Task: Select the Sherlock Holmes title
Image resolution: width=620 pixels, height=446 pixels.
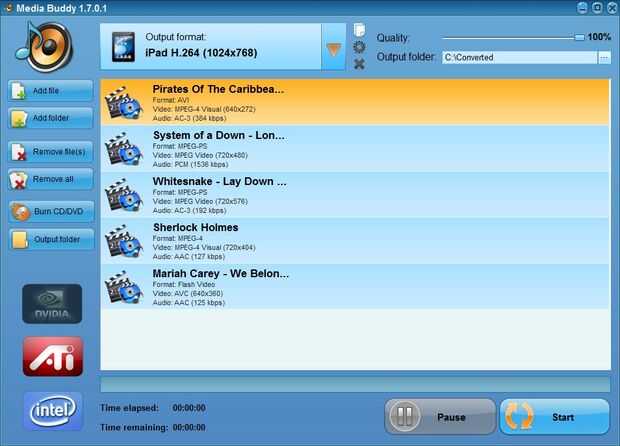Action: (196, 227)
